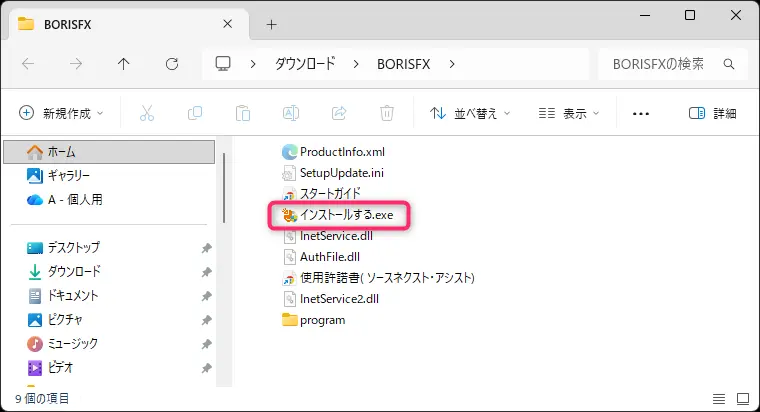This screenshot has height=412, width=760.
Task: Go forward with the right arrow
Action: 76,64
